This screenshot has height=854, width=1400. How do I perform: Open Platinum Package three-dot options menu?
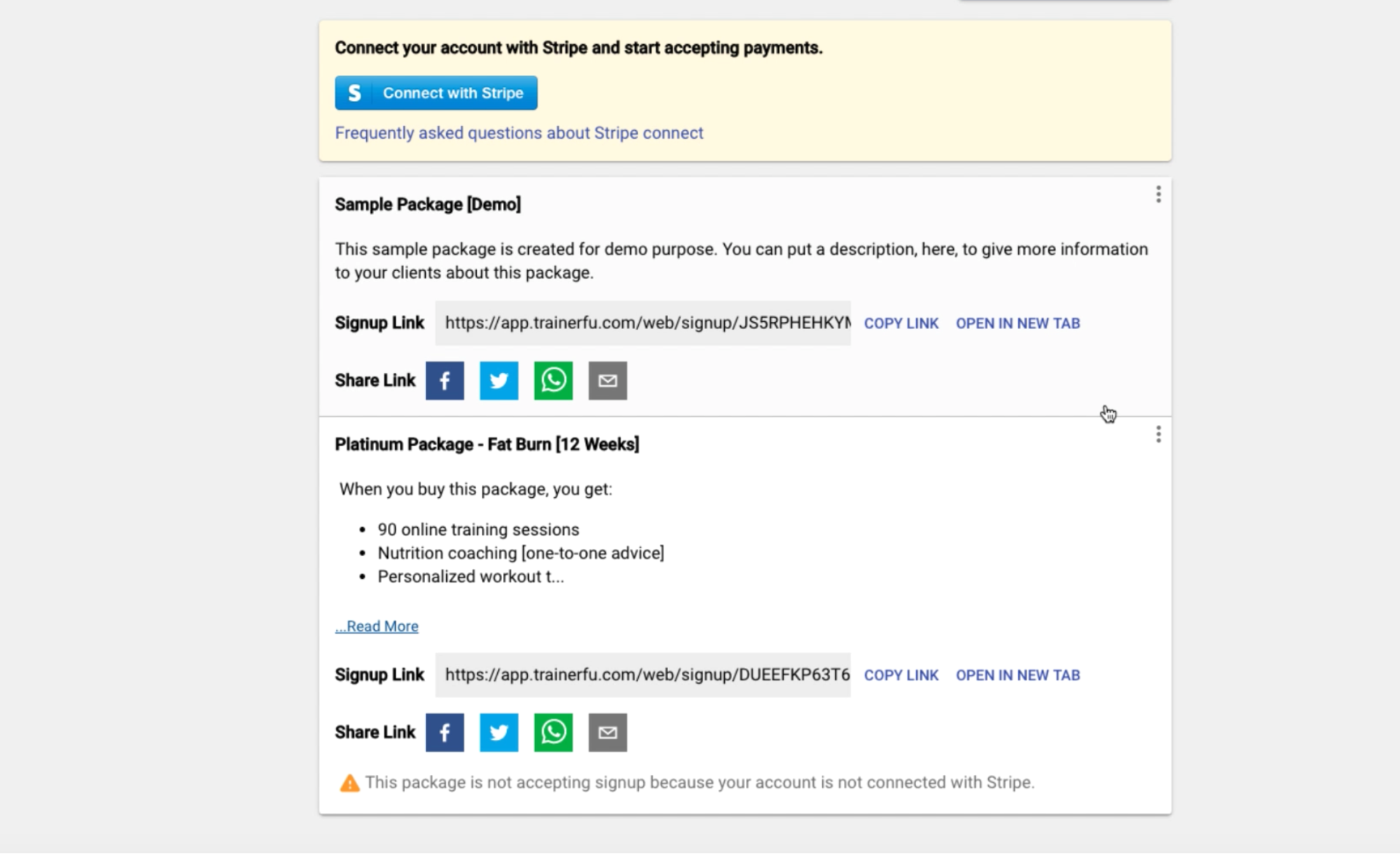pyautogui.click(x=1158, y=435)
